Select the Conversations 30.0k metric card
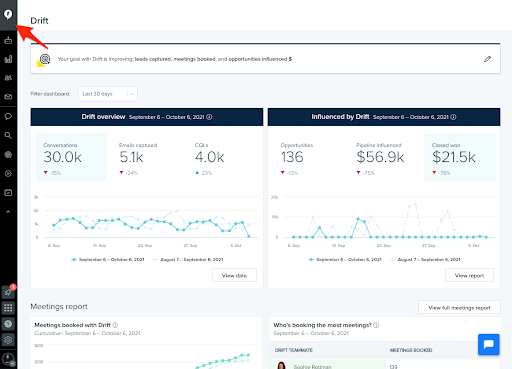The image size is (512, 369). click(x=71, y=157)
